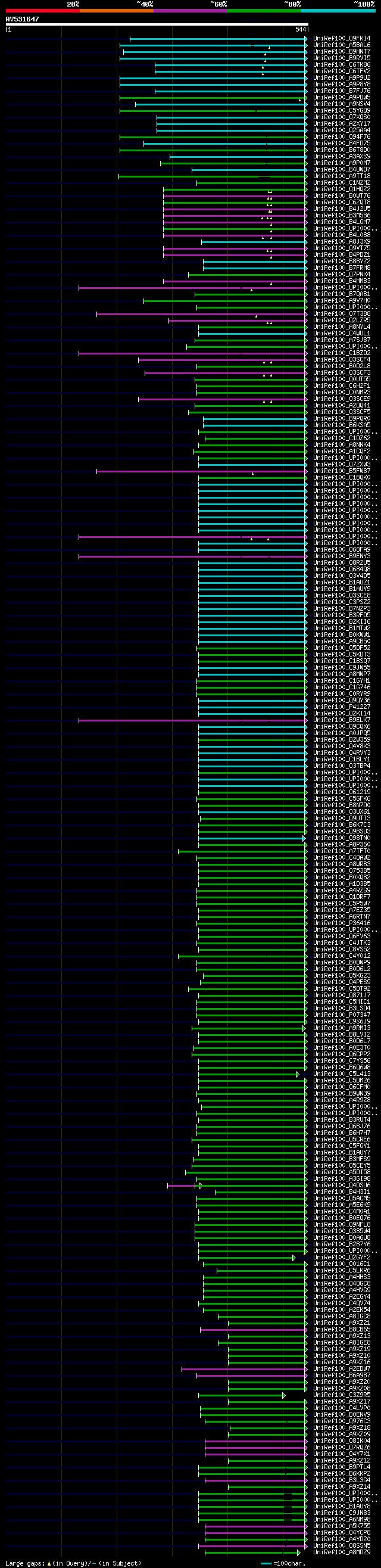Image resolution: width=381 pixels, height=1568 pixels.
Task: Select hit label UniRef100_P36416
Action: 342,923
